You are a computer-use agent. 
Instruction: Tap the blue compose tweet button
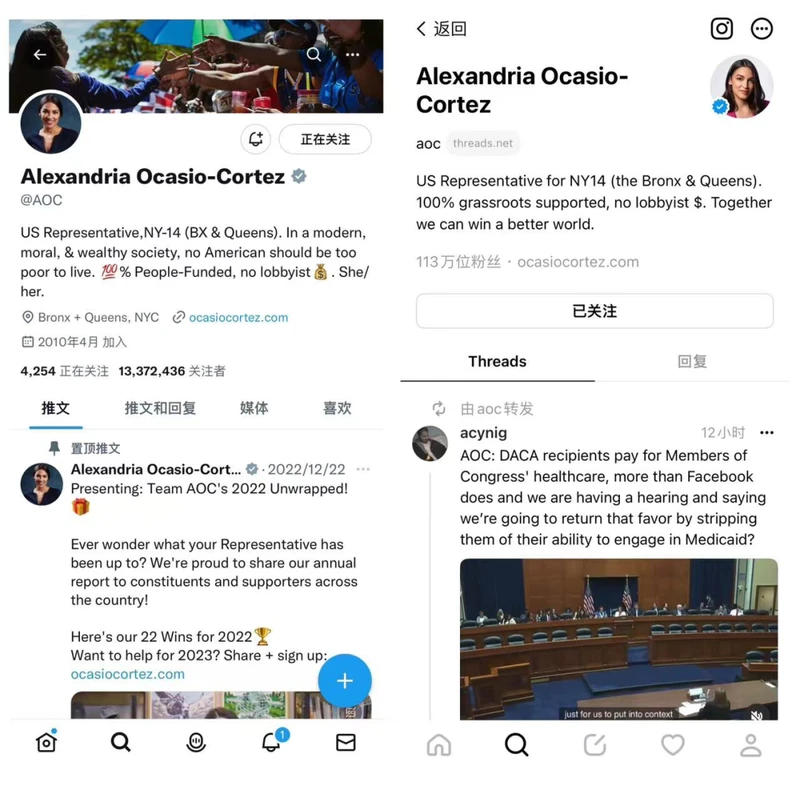345,681
